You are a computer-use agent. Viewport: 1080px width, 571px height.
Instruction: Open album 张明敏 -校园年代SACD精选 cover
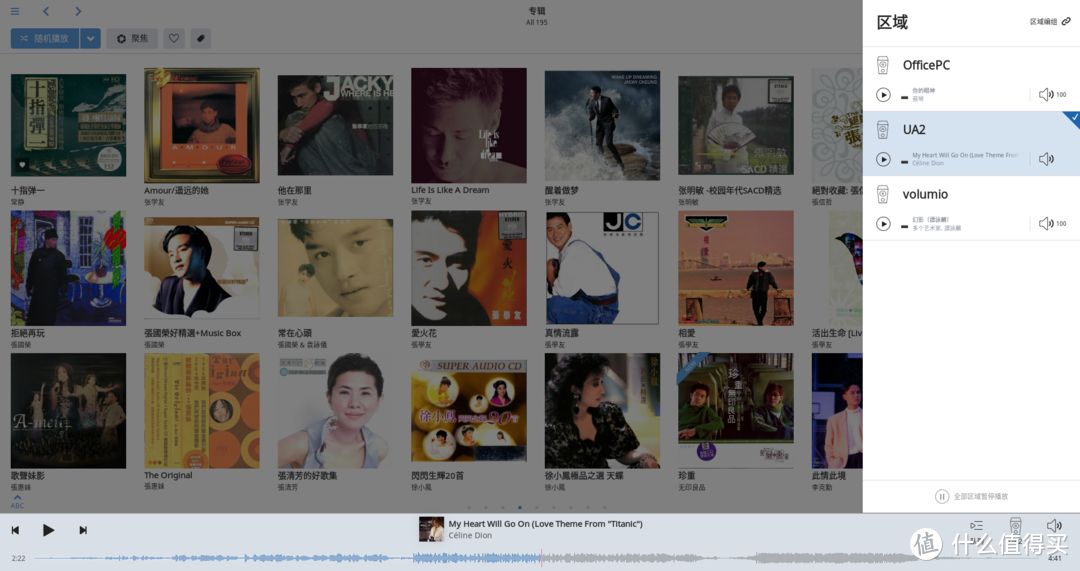[736, 125]
